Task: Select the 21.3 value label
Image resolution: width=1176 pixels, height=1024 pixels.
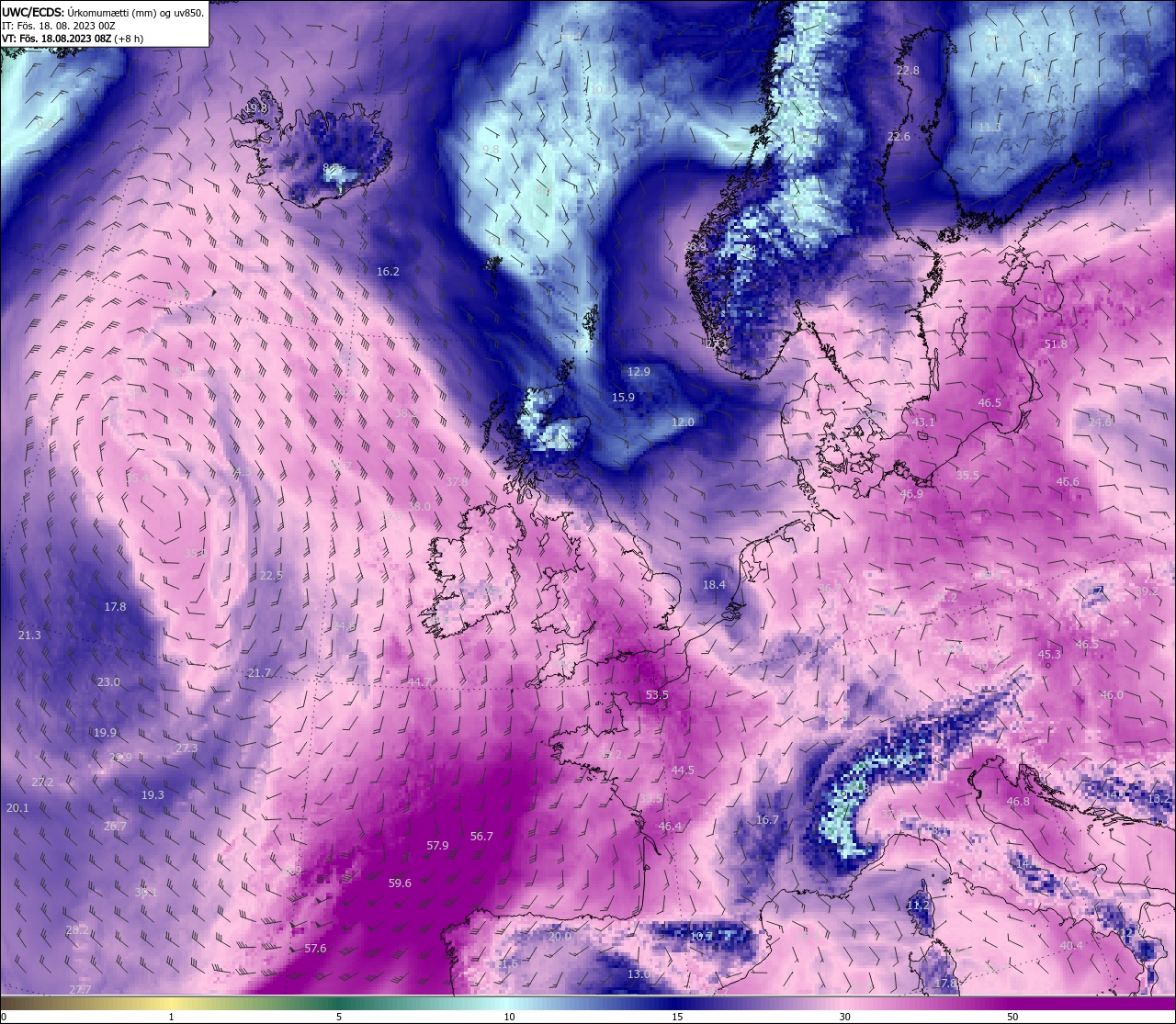Action: [x=29, y=635]
